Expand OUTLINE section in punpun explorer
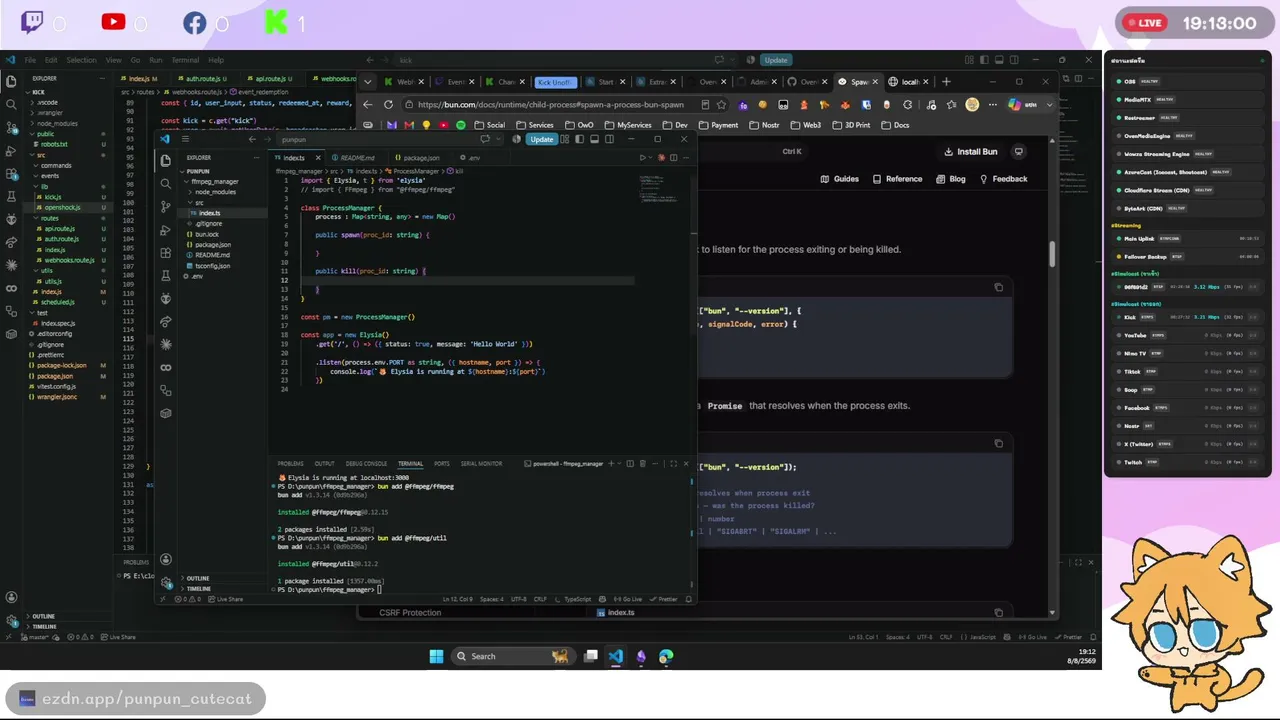The image size is (1280, 720). (198, 578)
